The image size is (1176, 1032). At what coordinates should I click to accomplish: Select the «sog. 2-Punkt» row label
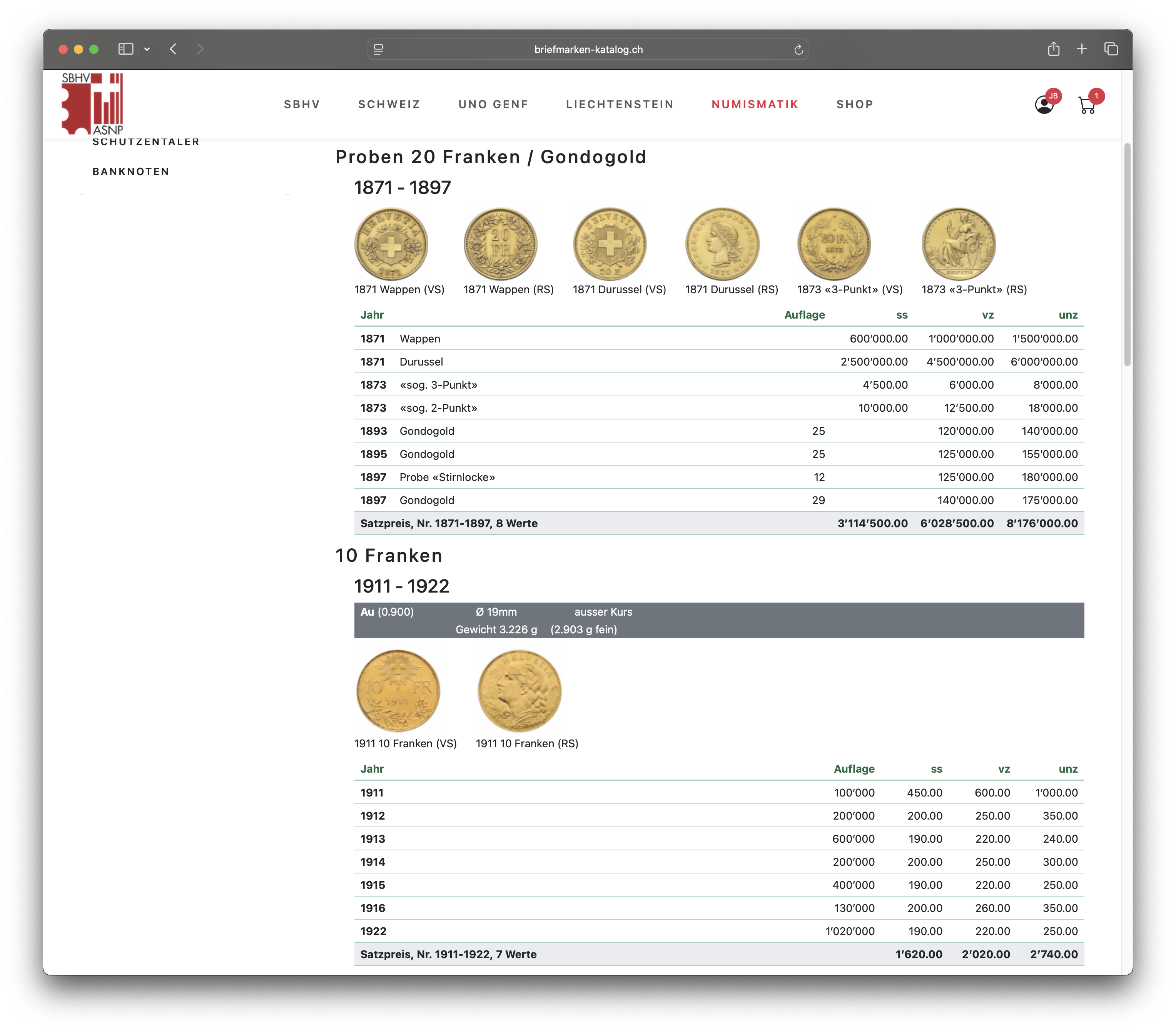point(438,408)
